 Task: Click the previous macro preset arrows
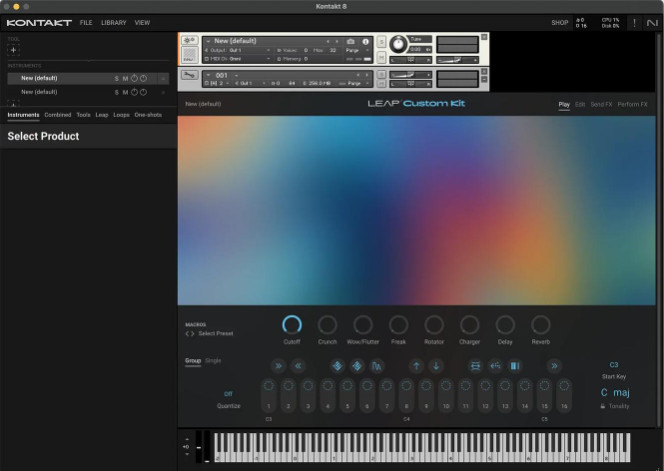[190, 334]
